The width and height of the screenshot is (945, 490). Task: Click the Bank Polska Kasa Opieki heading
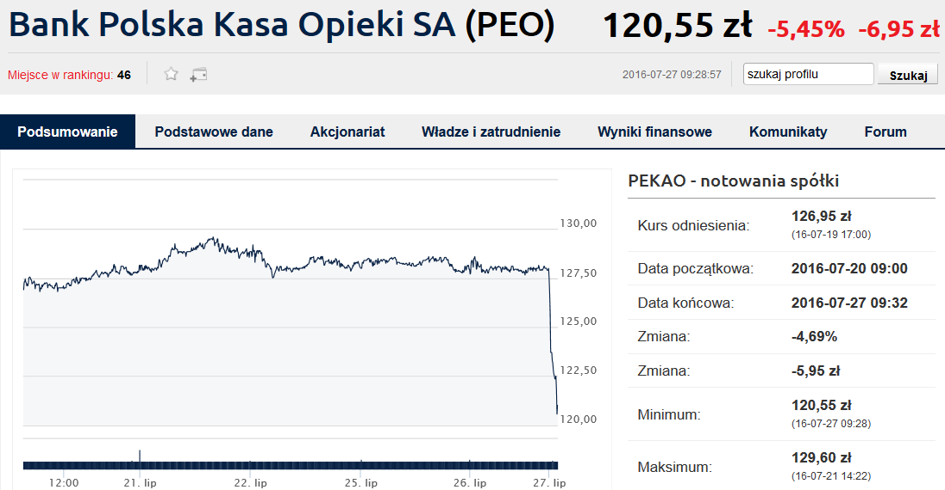pos(281,26)
